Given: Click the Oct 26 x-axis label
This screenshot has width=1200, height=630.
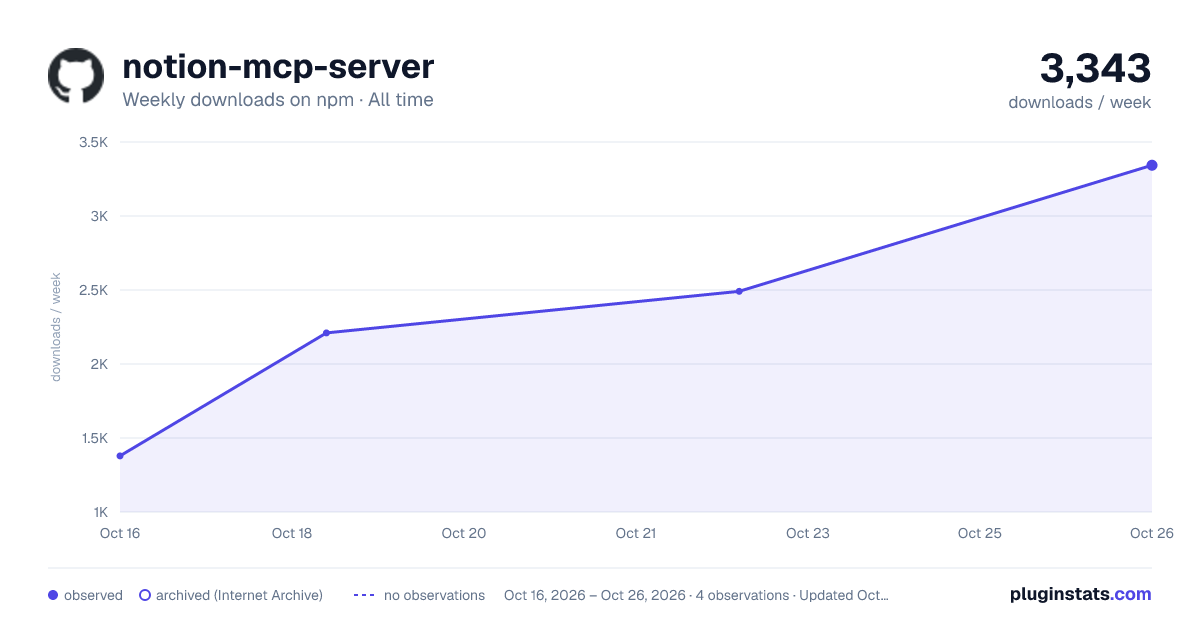Looking at the screenshot, I should coord(1151,533).
